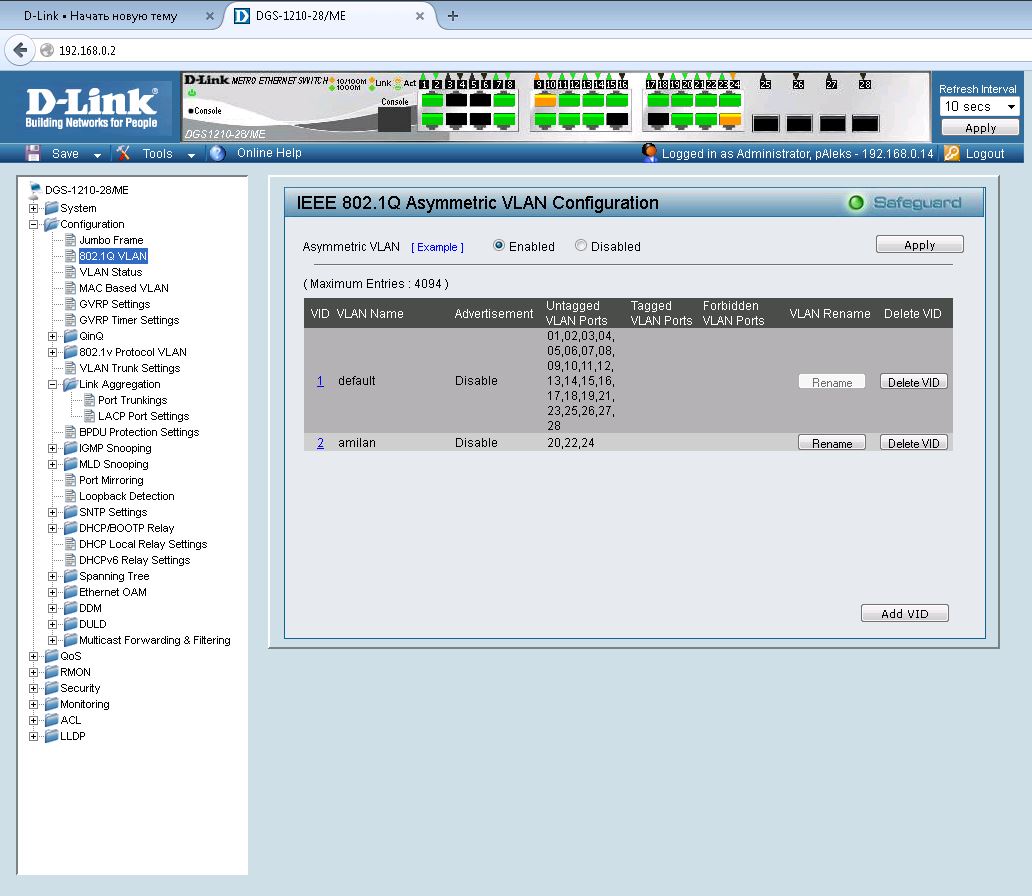Select the Enabled asymmetric VLAN radio
The width and height of the screenshot is (1032, 896).
pyautogui.click(x=499, y=246)
